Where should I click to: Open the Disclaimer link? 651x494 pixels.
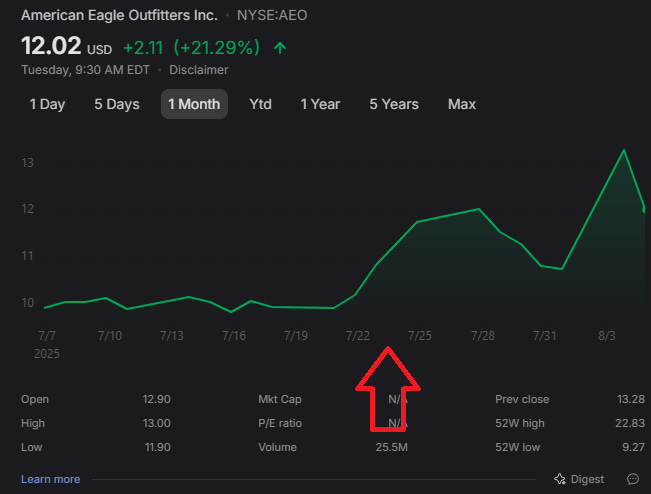tap(198, 70)
